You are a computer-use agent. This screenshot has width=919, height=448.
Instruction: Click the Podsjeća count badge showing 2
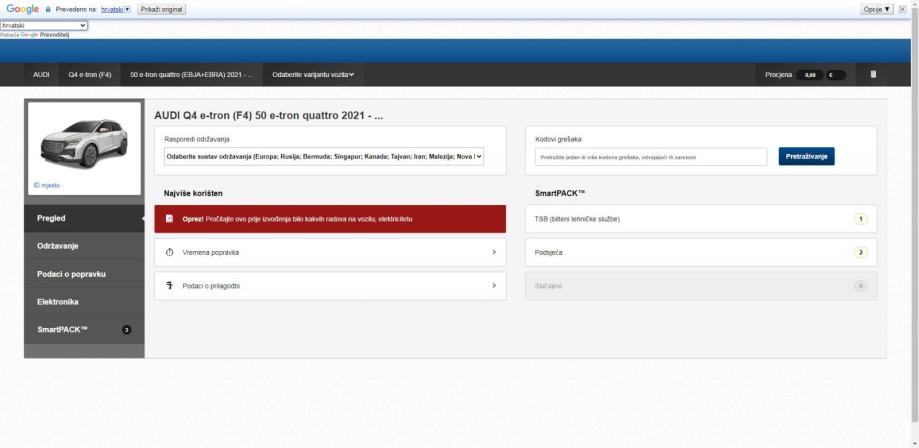coord(860,253)
